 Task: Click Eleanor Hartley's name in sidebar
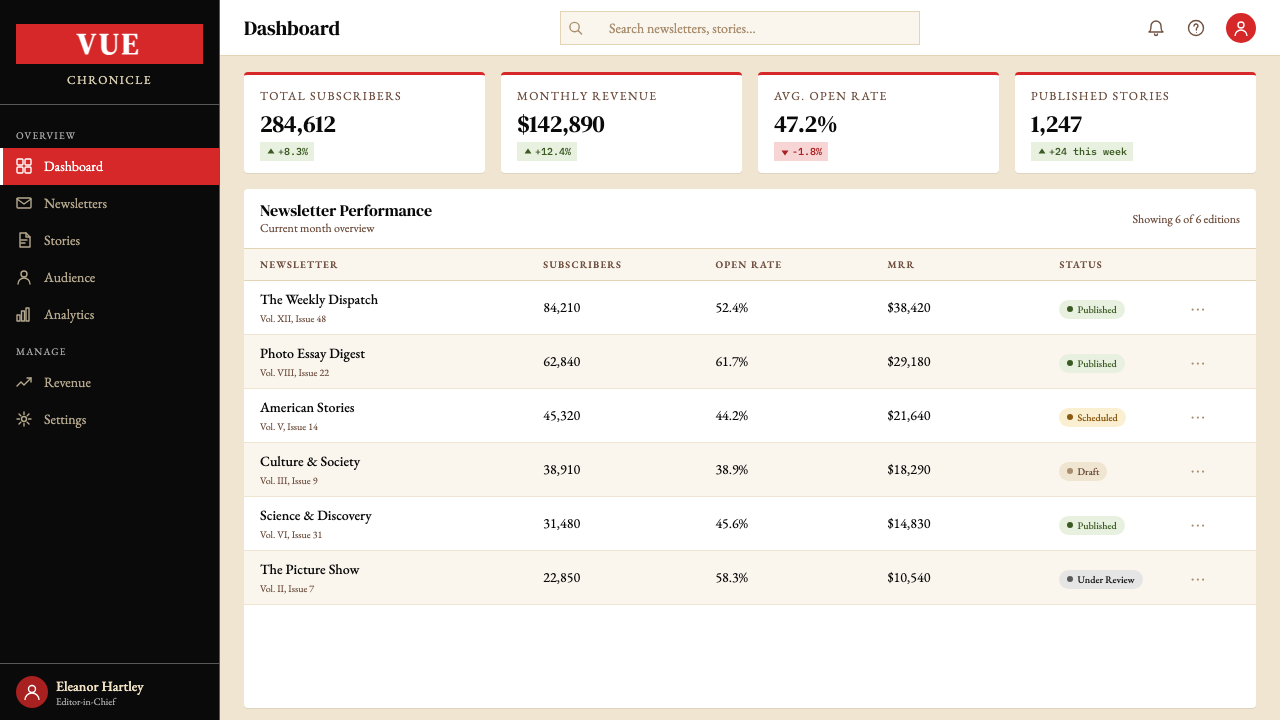pos(100,686)
